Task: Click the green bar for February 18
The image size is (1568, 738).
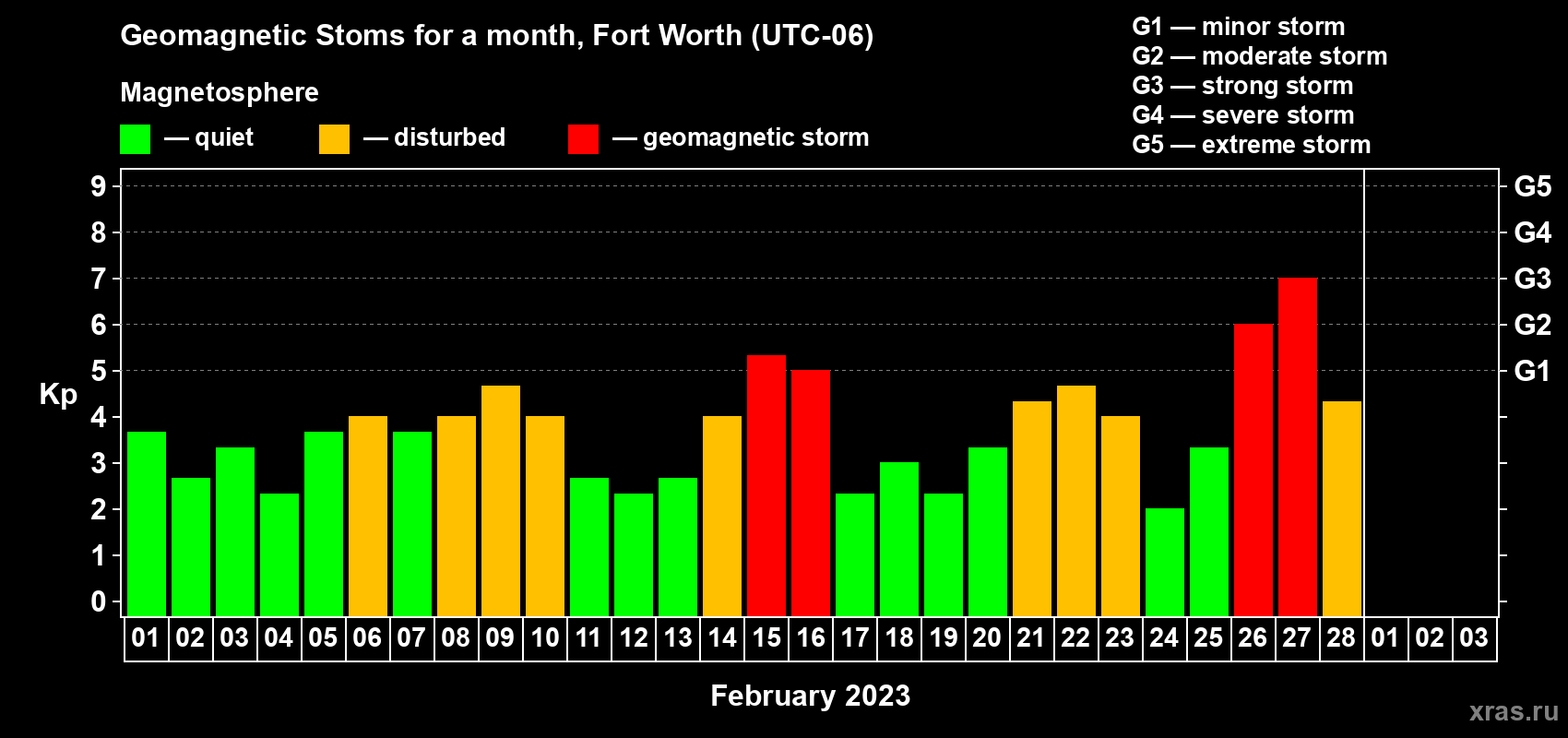Action: [x=899, y=539]
